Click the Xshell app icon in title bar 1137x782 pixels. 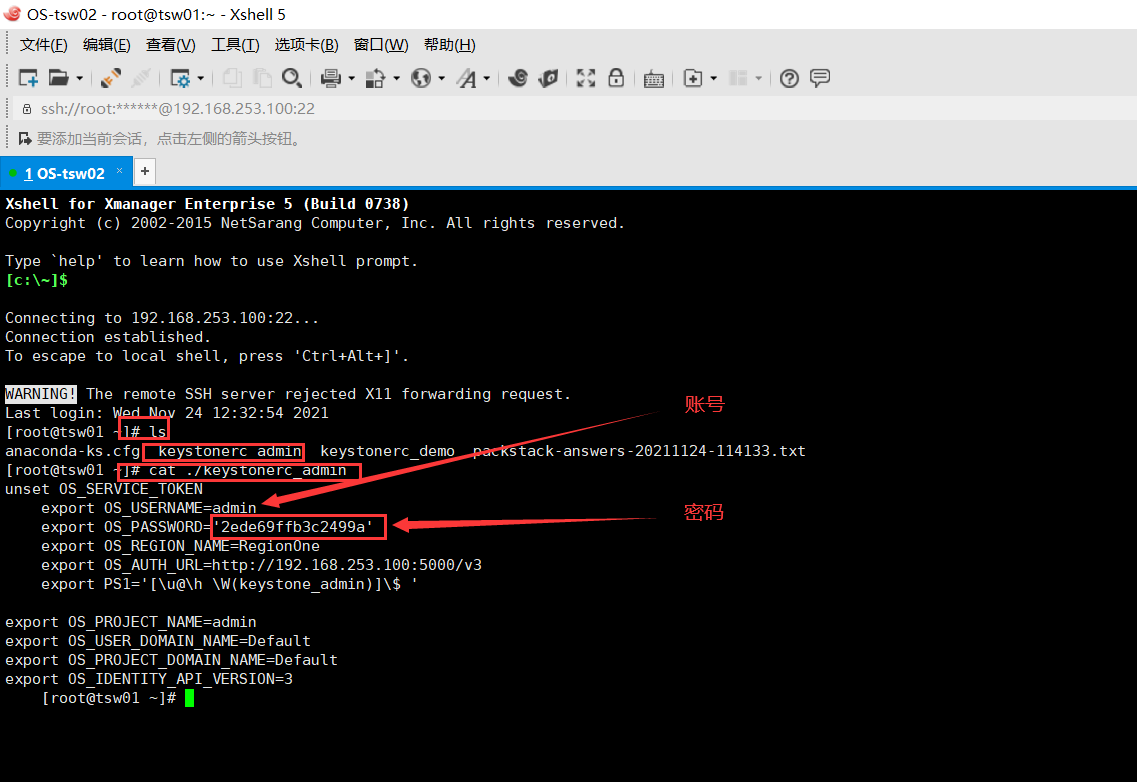click(x=12, y=14)
